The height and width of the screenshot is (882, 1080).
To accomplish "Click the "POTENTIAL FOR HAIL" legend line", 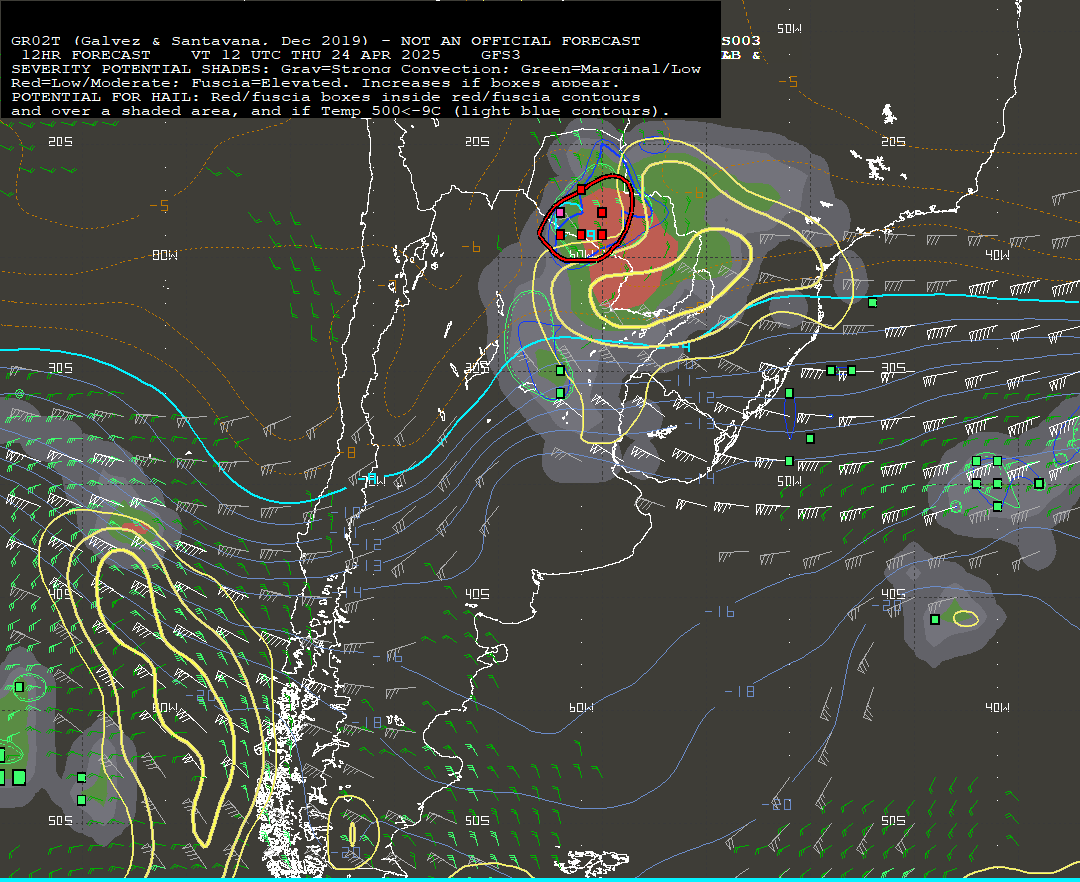I will click(x=326, y=97).
